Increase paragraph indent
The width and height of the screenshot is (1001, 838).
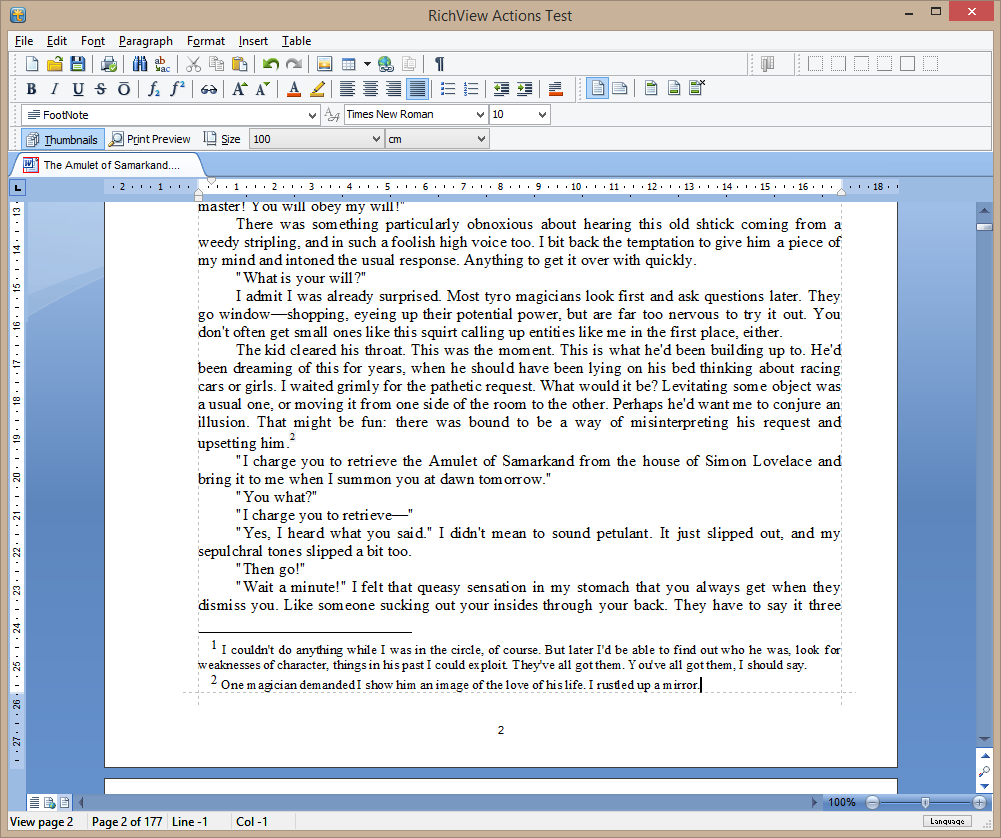pos(524,89)
